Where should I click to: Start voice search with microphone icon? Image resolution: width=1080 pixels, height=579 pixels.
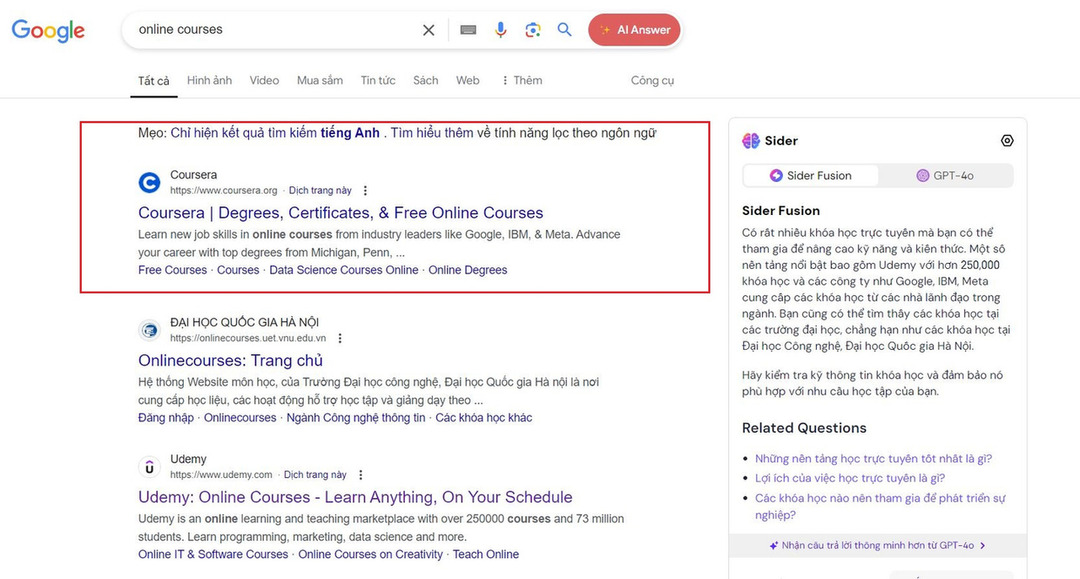click(501, 30)
